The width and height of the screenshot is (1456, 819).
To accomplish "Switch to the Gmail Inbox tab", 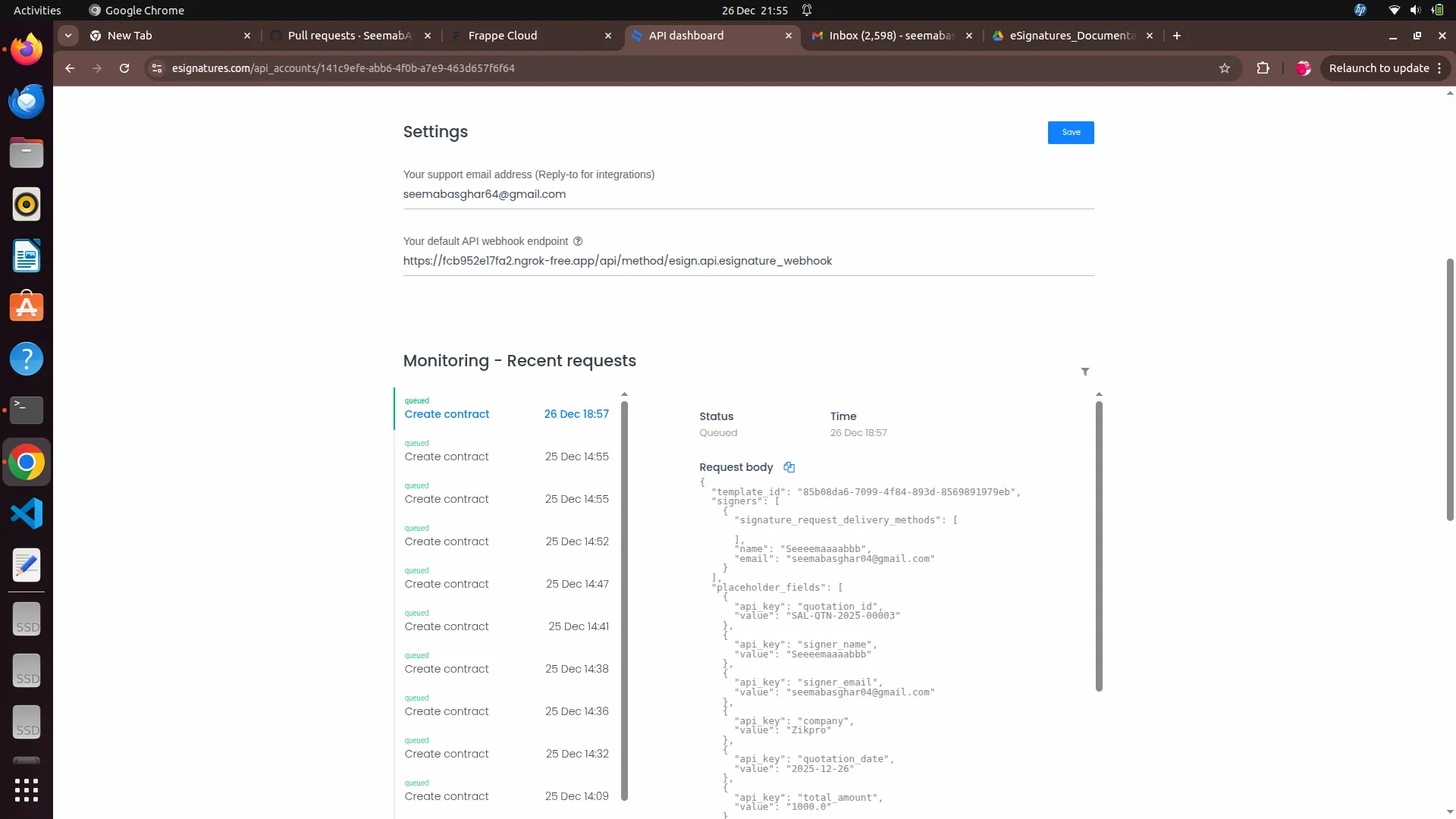I will [891, 36].
